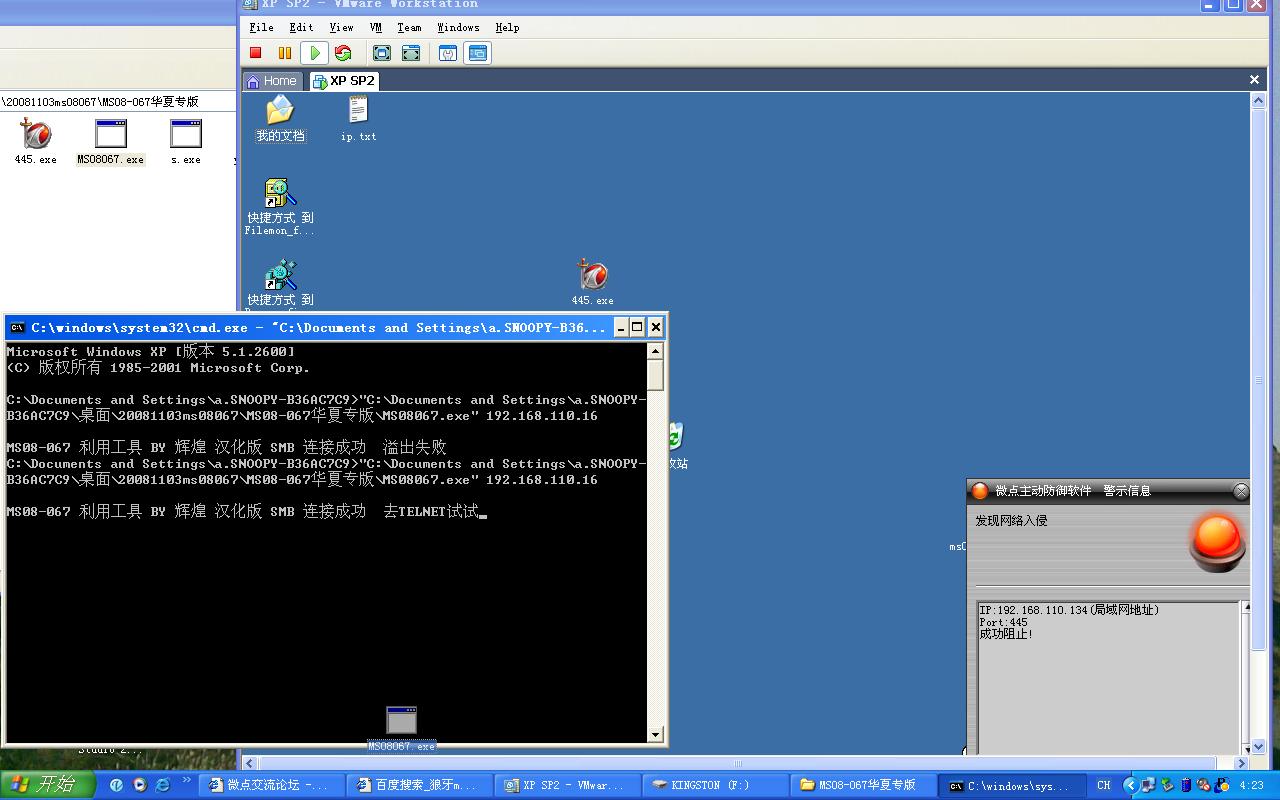
Task: Click the alert details scrollbar up arrow
Action: tap(1246, 608)
